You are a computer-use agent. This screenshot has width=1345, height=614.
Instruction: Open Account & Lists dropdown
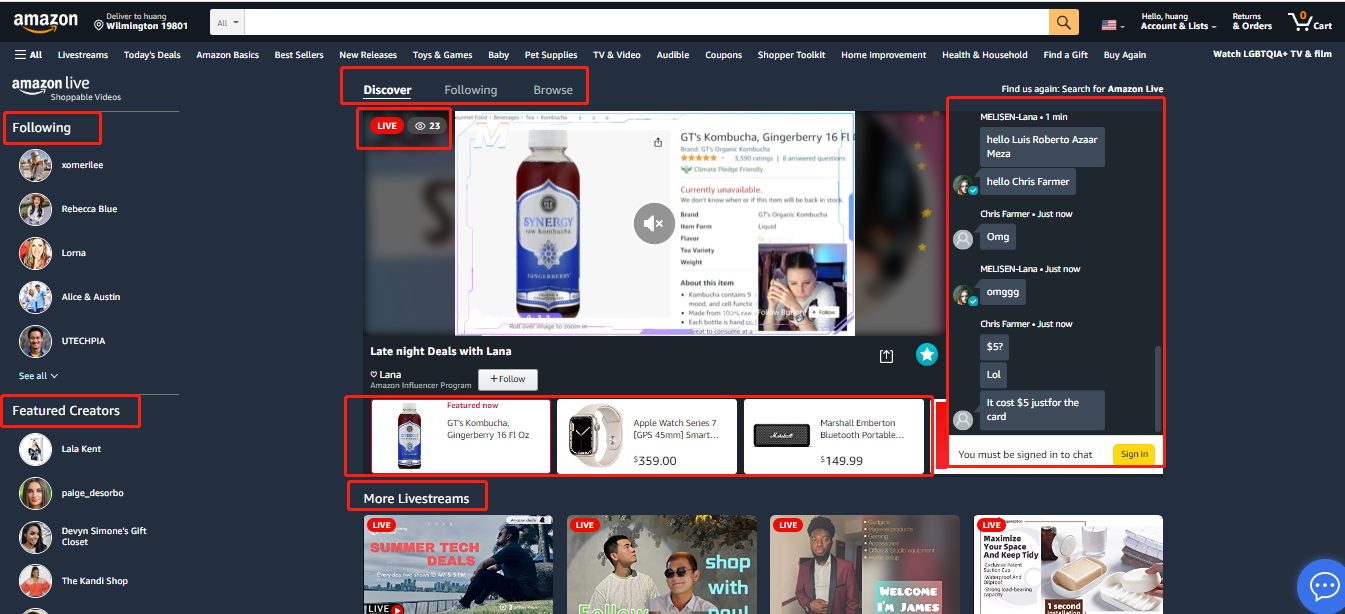pyautogui.click(x=1178, y=21)
